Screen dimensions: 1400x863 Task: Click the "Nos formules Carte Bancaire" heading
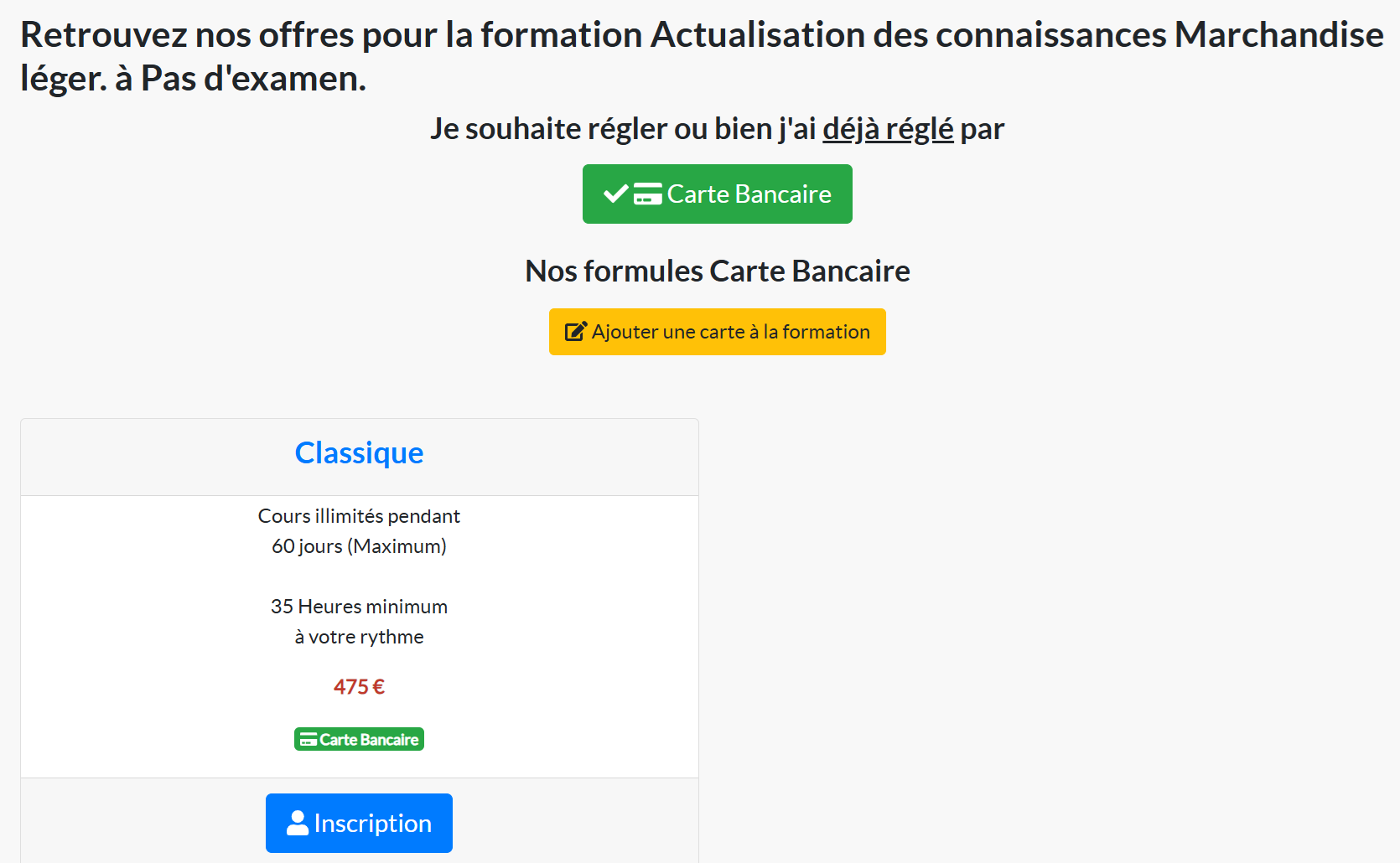tap(718, 271)
